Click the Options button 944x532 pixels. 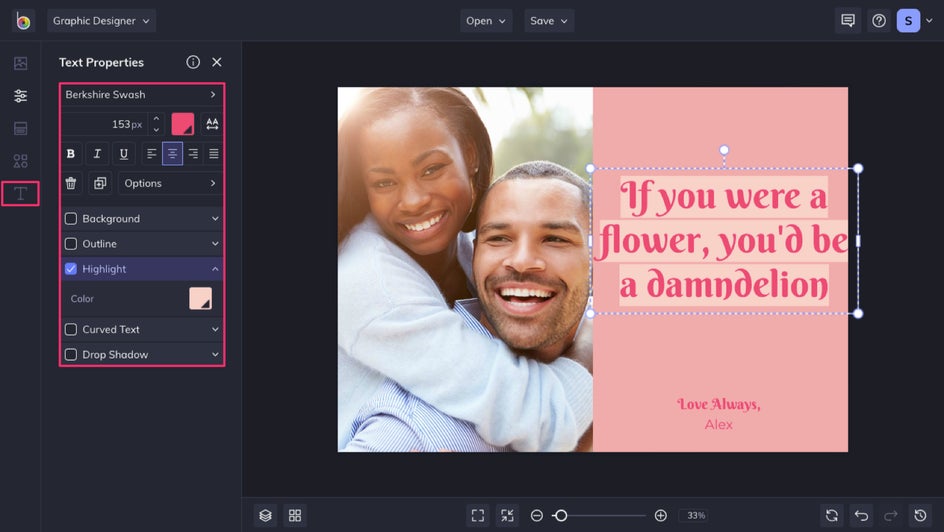click(169, 183)
